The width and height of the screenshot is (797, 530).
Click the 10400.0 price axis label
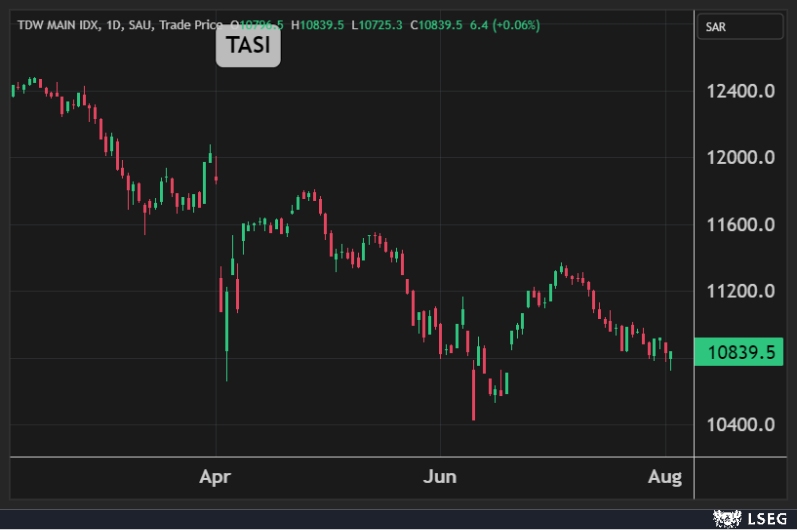click(x=741, y=424)
